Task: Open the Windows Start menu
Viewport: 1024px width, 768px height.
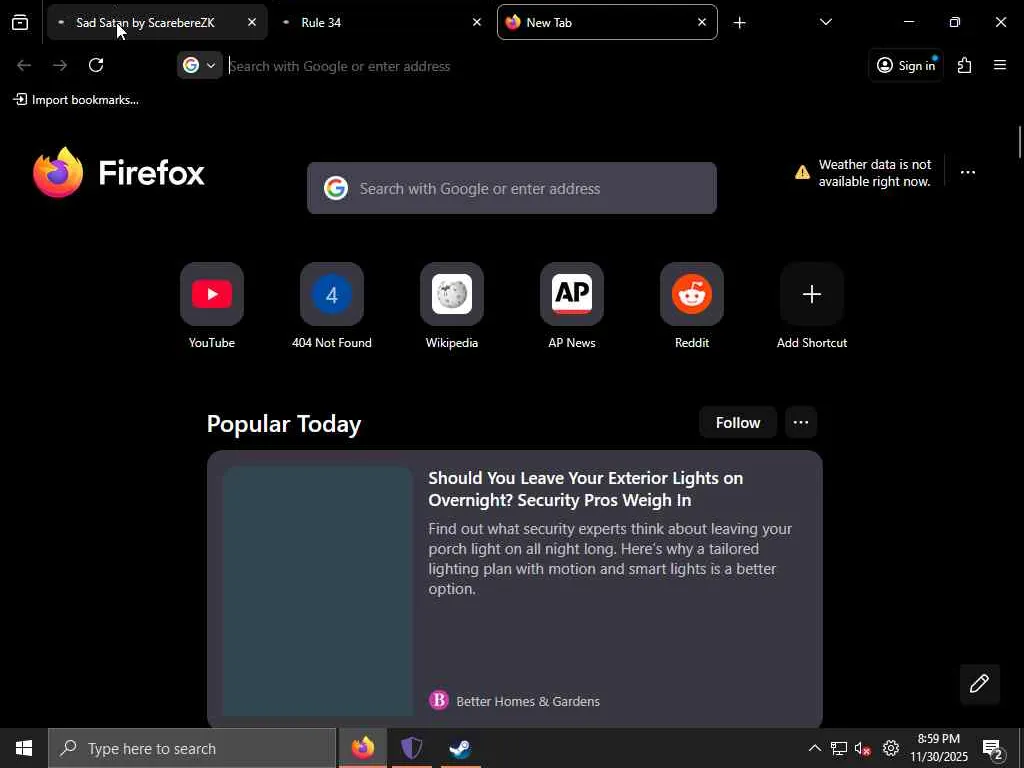Action: pos(24,748)
